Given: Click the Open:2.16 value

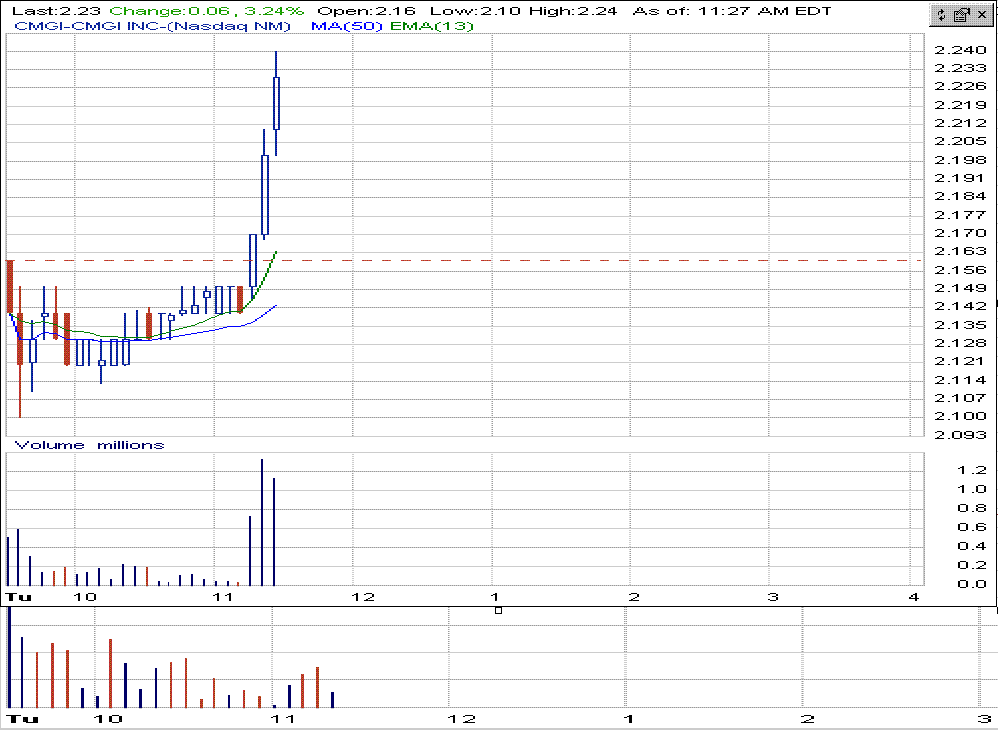Looking at the screenshot, I should 366,11.
